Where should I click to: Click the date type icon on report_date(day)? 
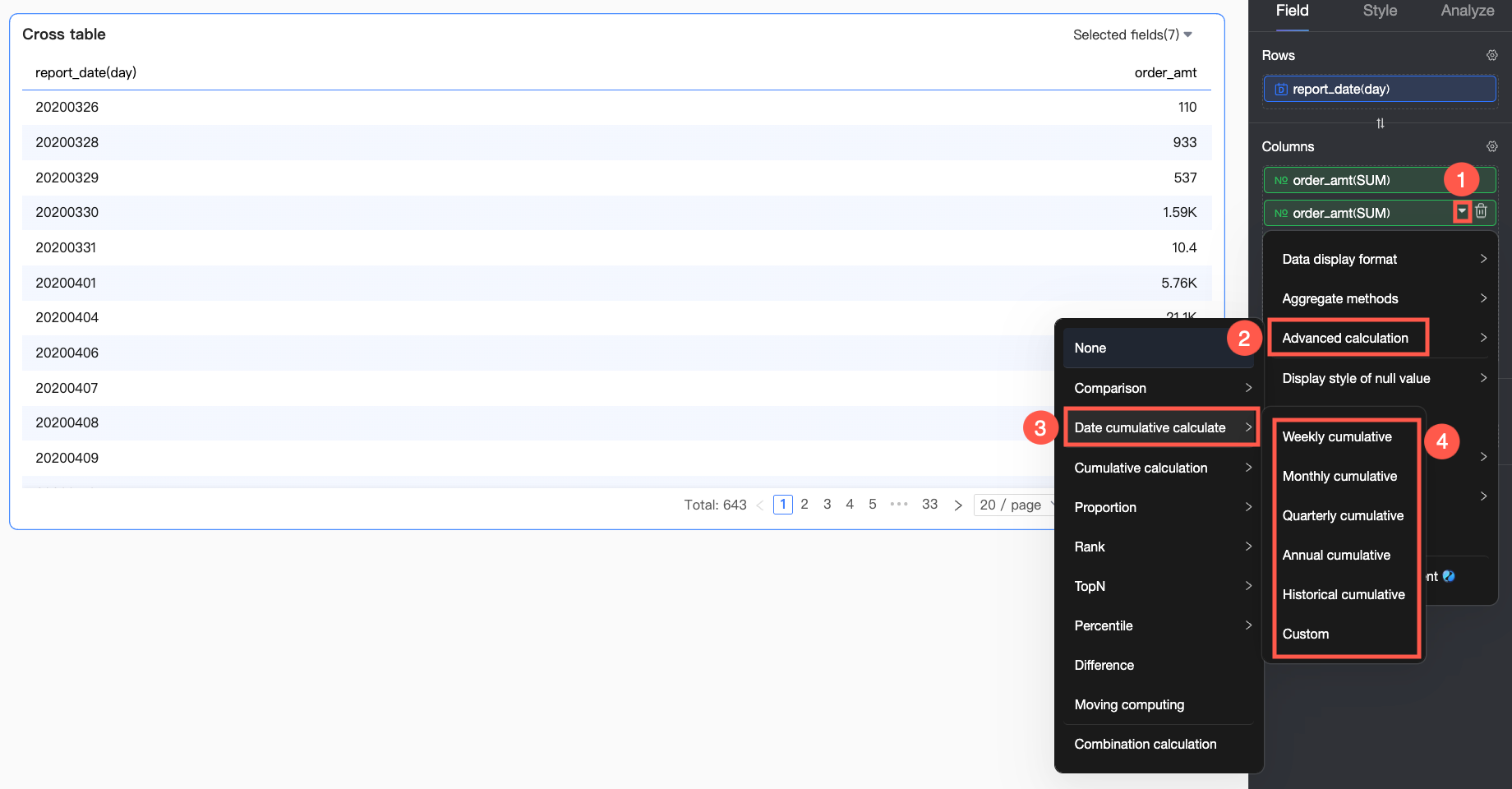(1281, 90)
